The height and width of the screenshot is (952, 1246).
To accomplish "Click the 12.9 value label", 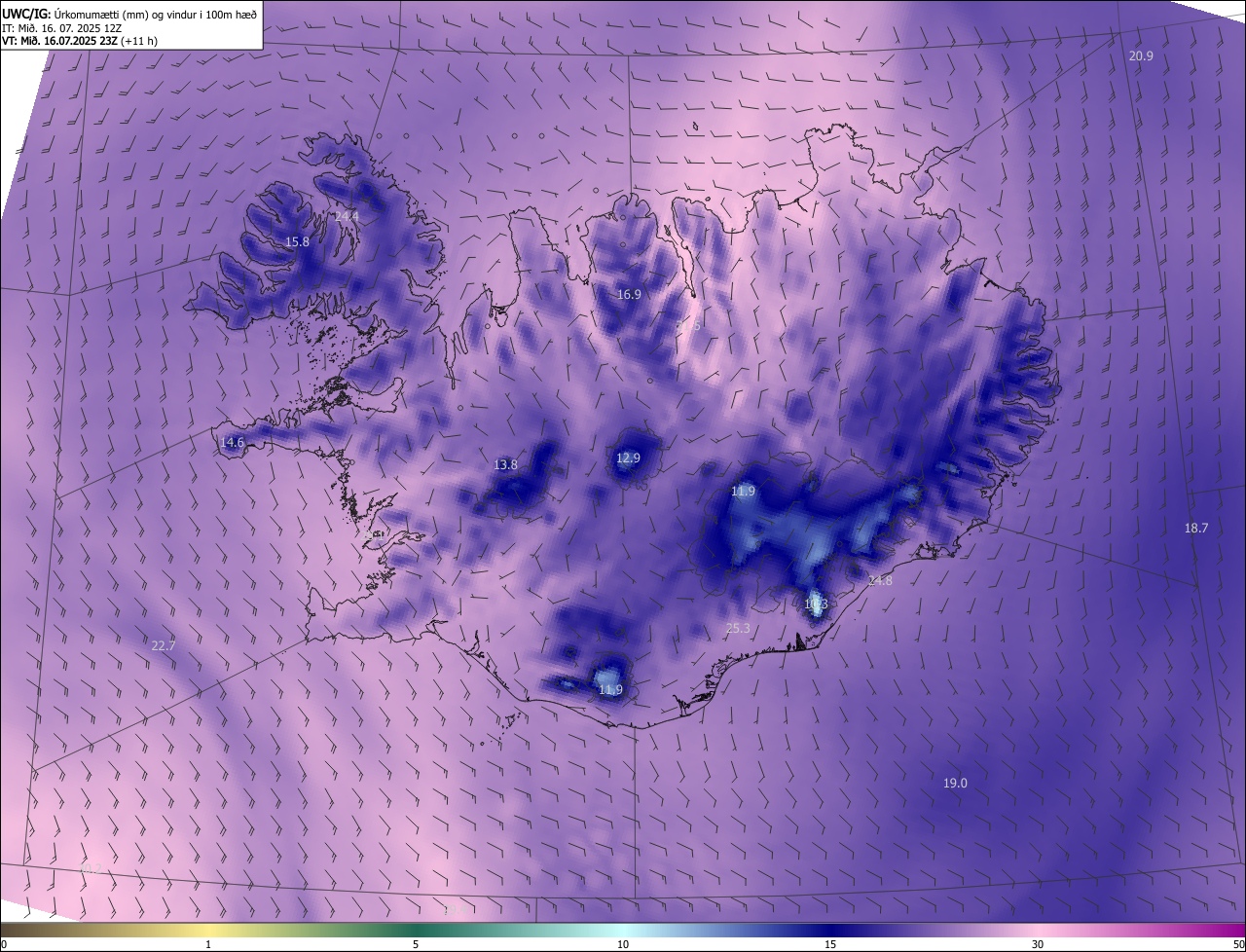I will 628,458.
